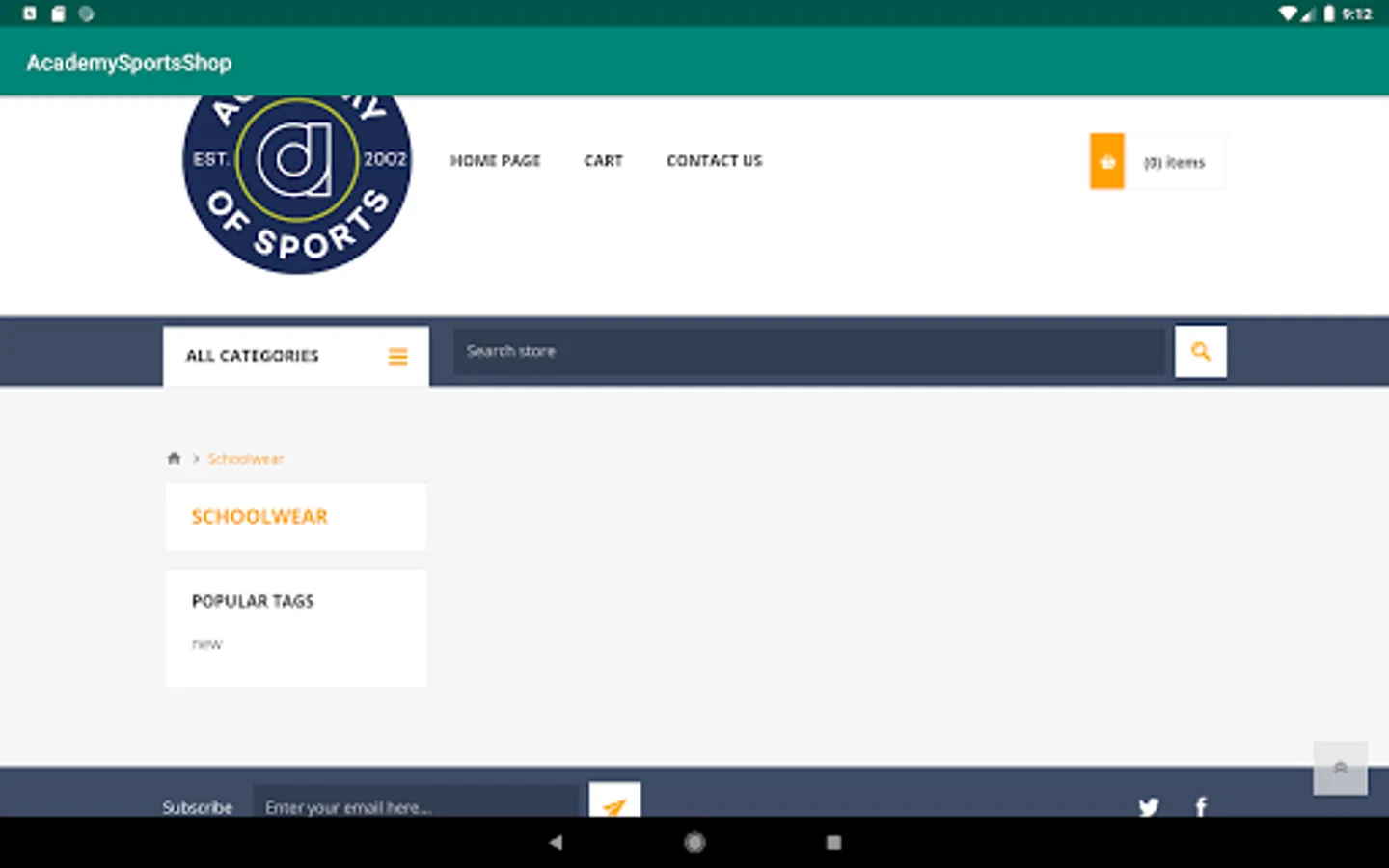Click the Popular Tags heading
The width and height of the screenshot is (1389, 868).
pos(253,601)
